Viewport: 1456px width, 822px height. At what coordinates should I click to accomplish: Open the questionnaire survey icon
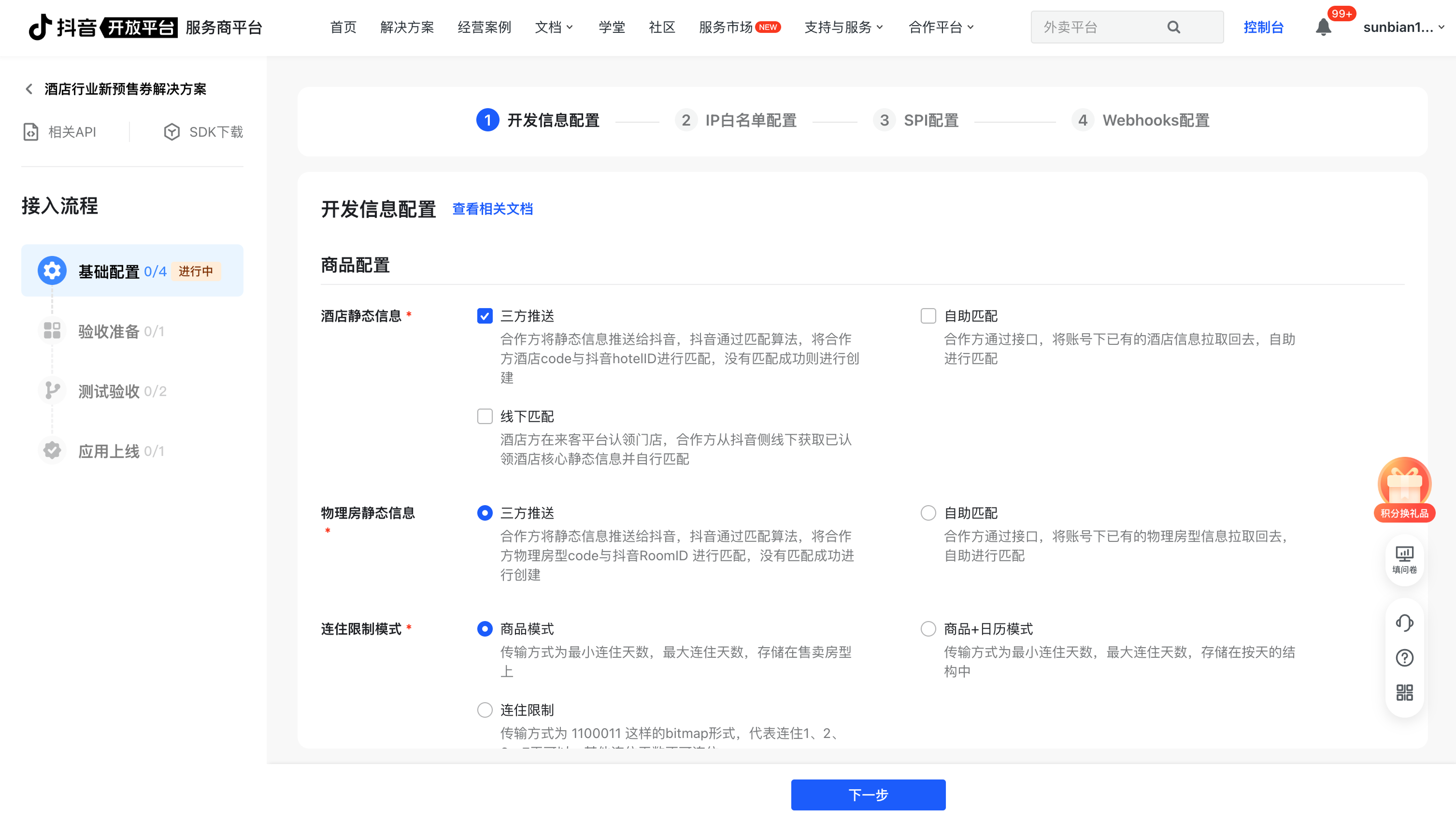1404,559
